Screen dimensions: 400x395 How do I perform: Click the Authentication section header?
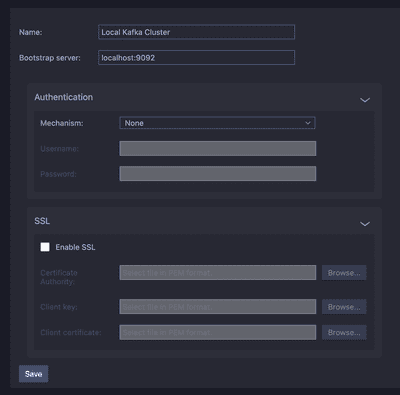tap(64, 97)
